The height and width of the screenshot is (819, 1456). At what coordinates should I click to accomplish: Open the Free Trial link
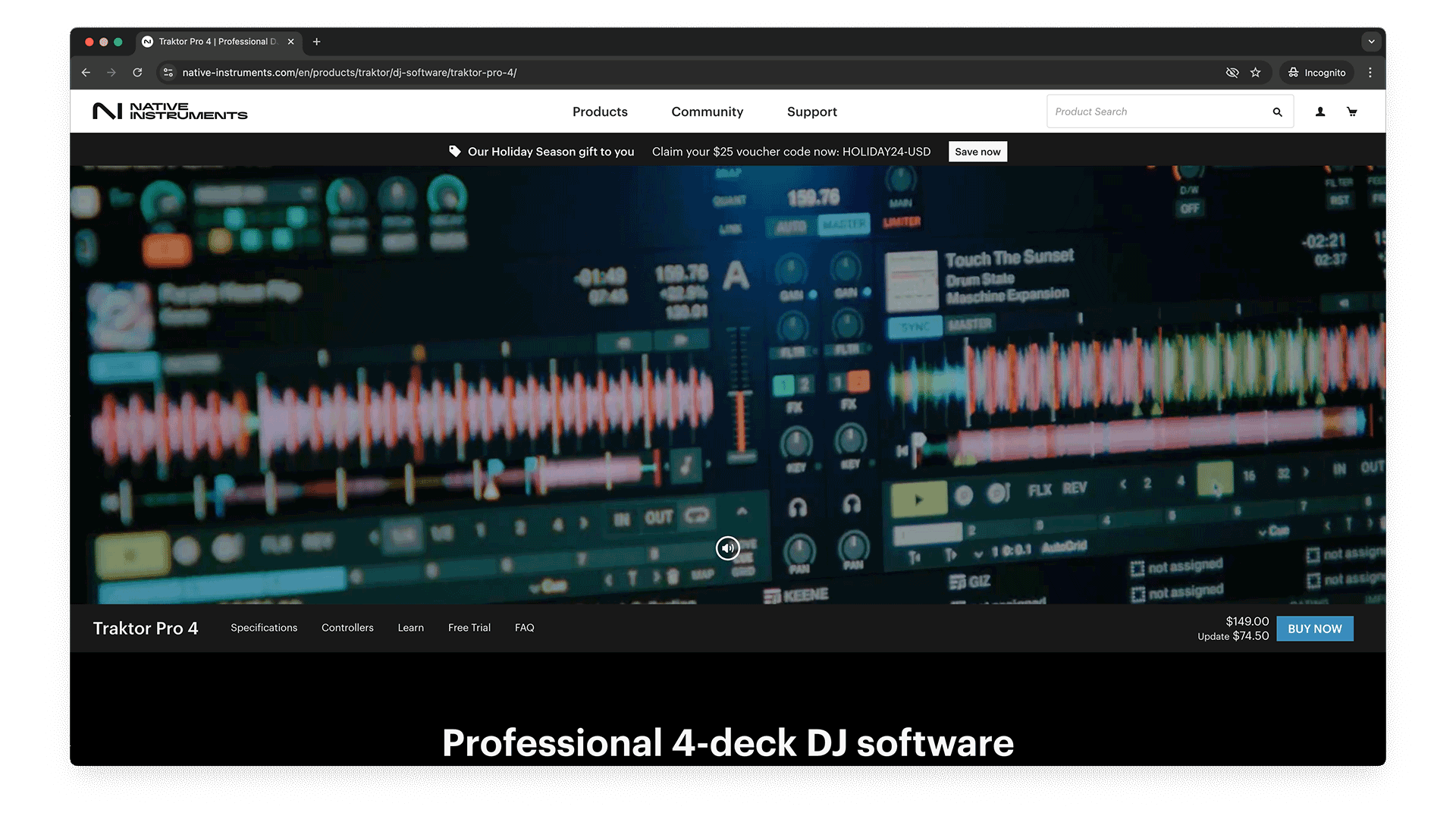click(469, 628)
